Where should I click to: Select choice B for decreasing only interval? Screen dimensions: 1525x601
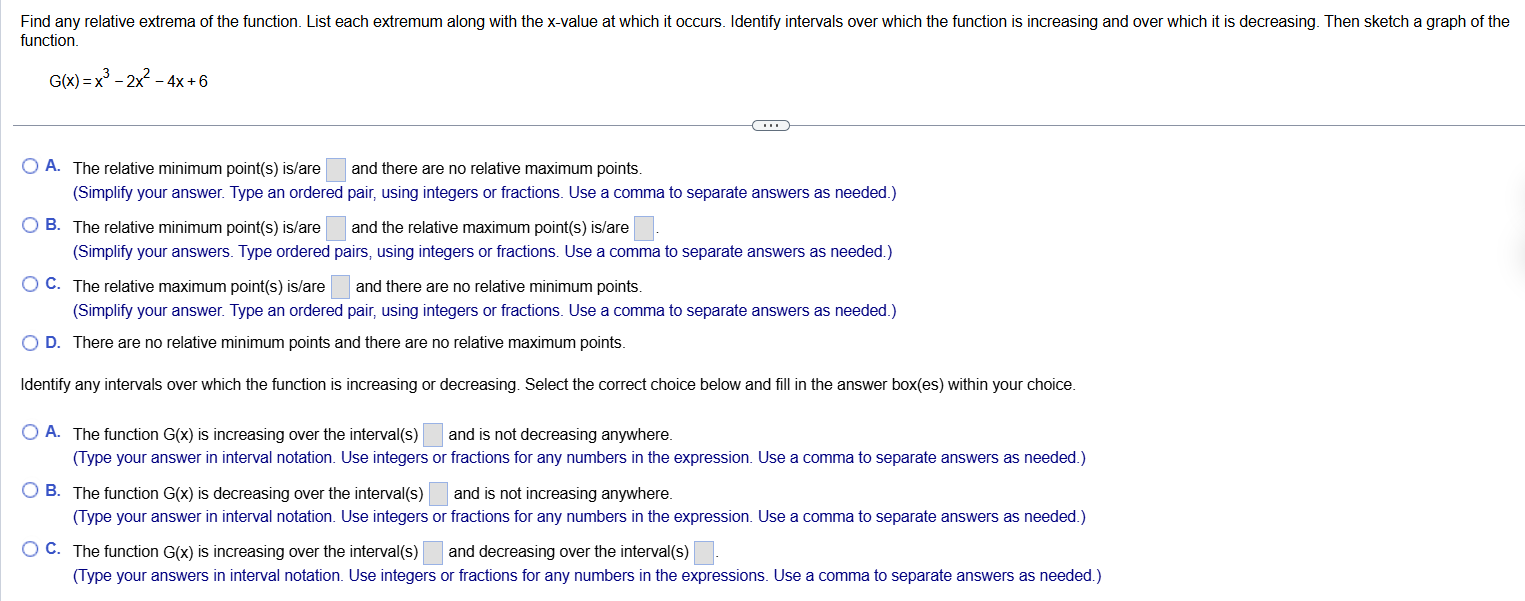coord(30,490)
